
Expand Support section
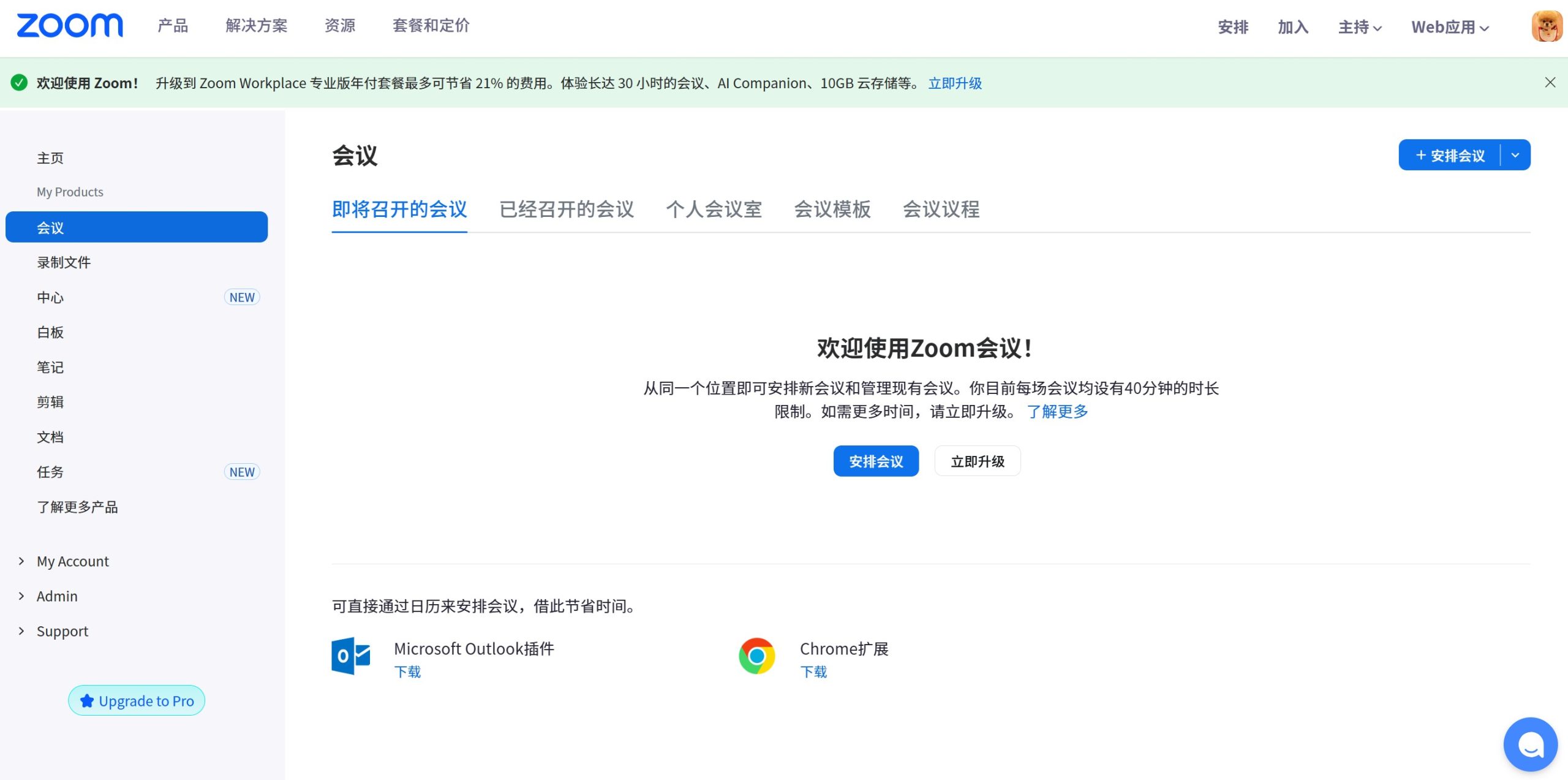[62, 631]
